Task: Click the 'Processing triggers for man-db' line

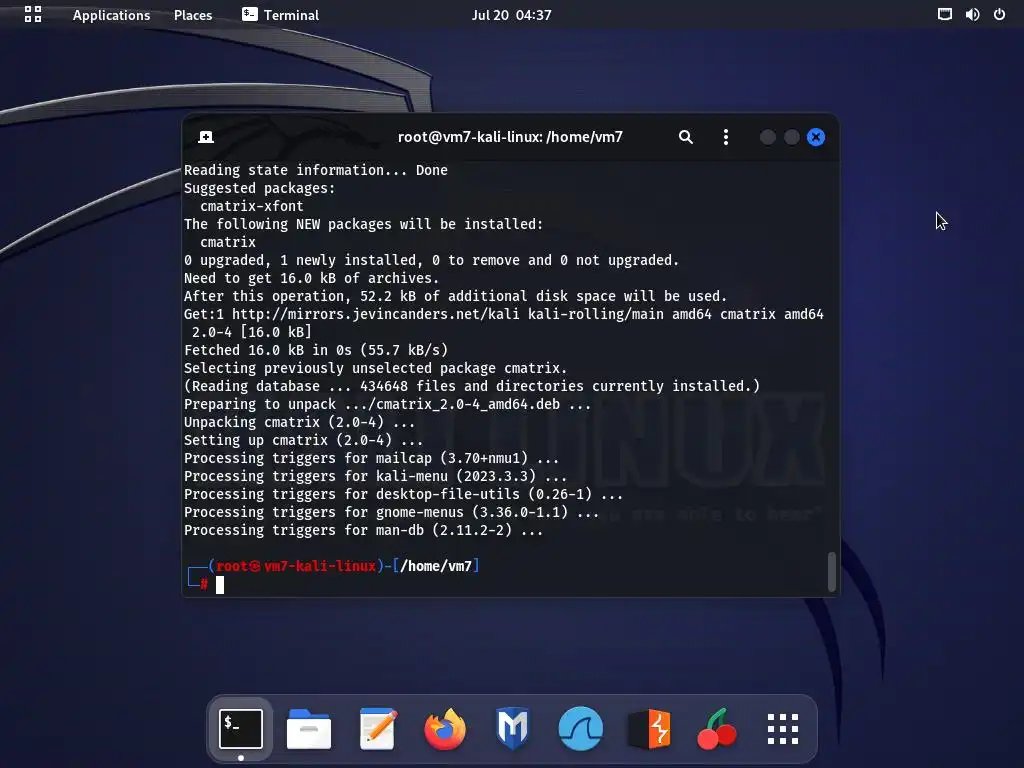Action: pyautogui.click(x=363, y=530)
